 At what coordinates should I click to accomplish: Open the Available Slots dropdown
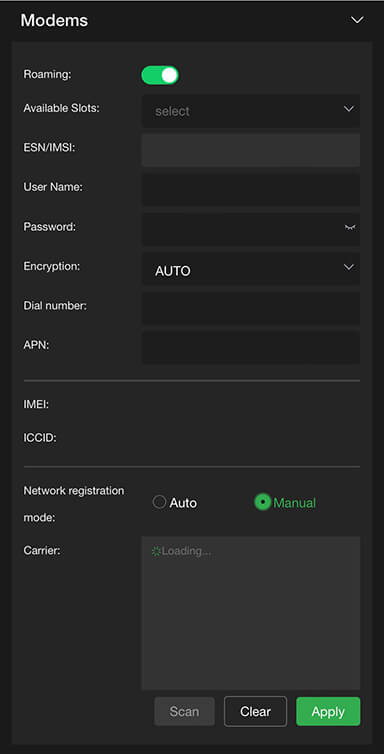coord(250,111)
